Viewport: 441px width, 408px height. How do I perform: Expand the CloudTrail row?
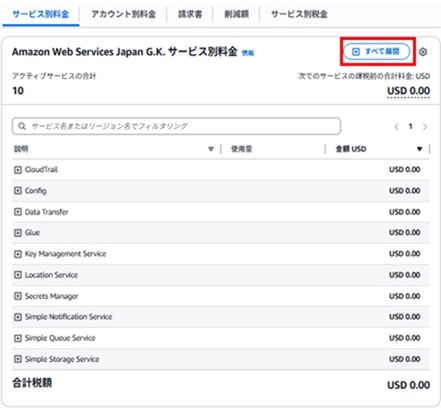point(18,170)
